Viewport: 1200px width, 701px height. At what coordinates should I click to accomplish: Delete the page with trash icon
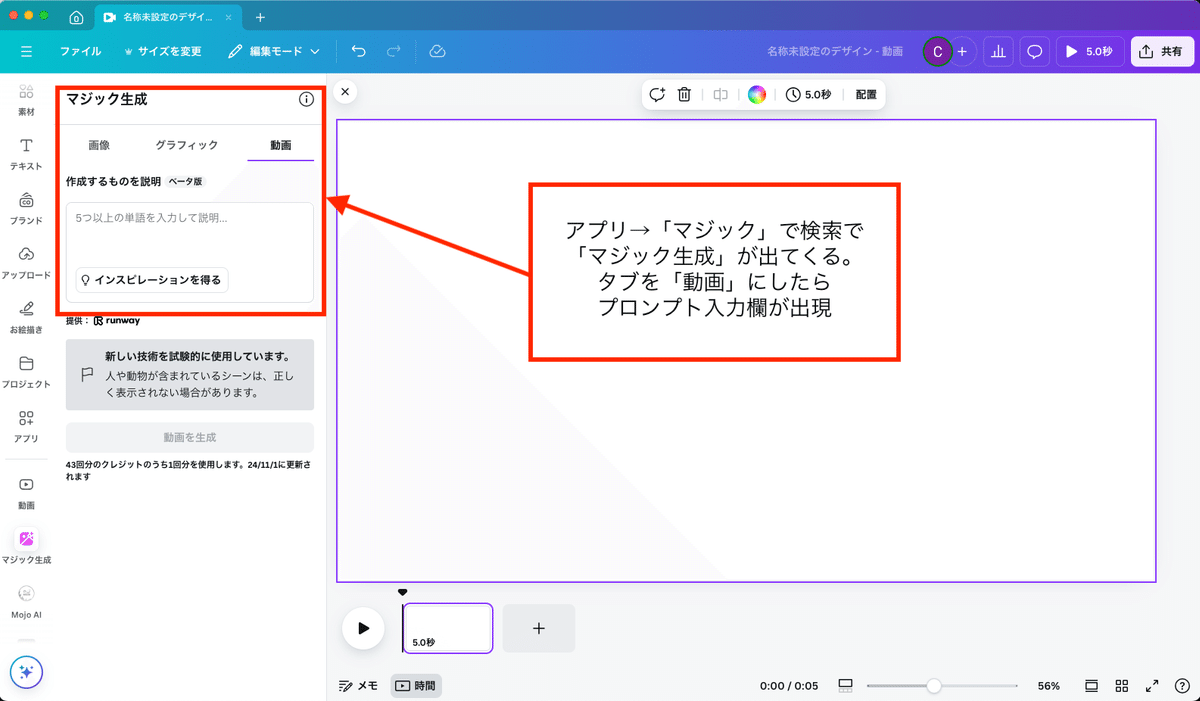pos(684,94)
